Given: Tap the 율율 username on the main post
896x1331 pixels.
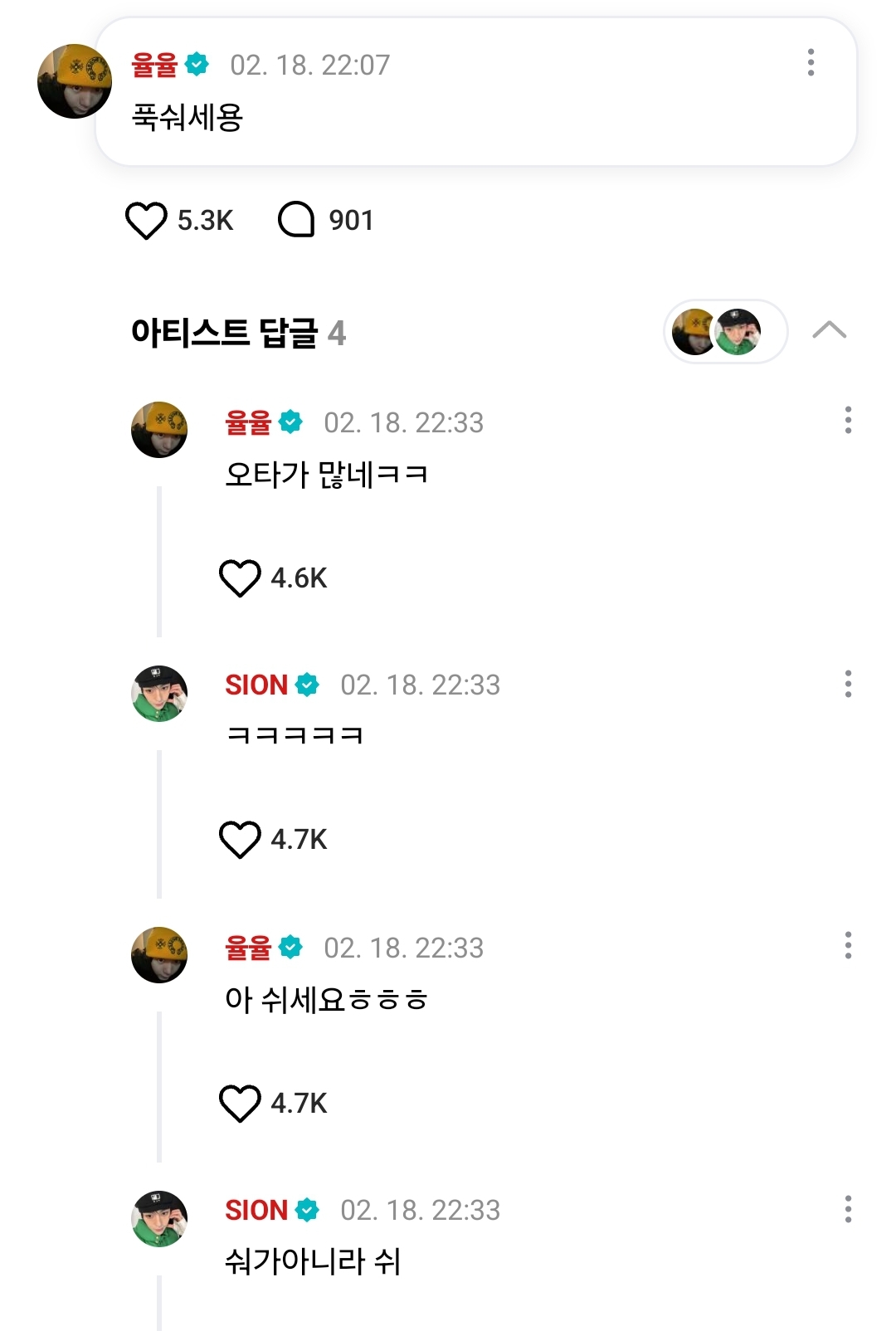Looking at the screenshot, I should pos(155,65).
